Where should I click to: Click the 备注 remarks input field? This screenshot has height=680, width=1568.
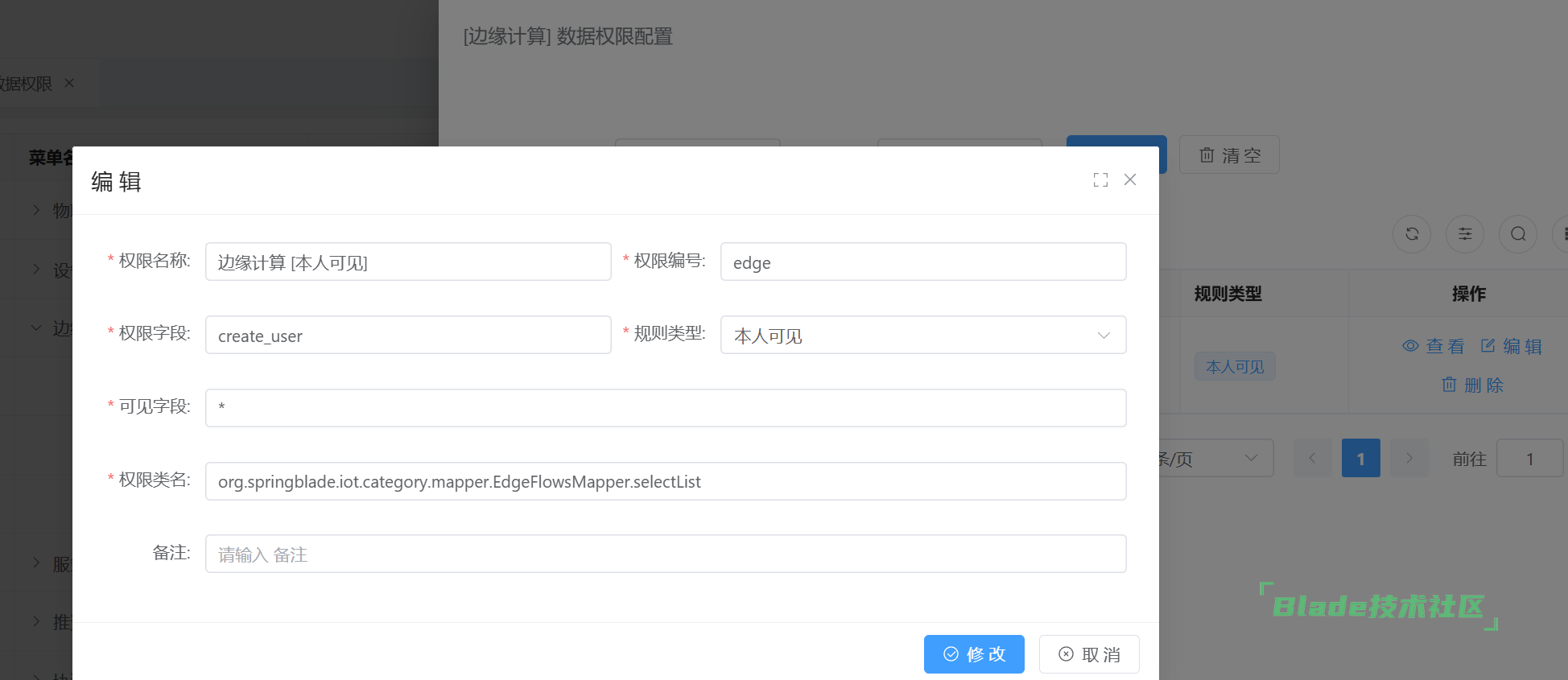(665, 554)
